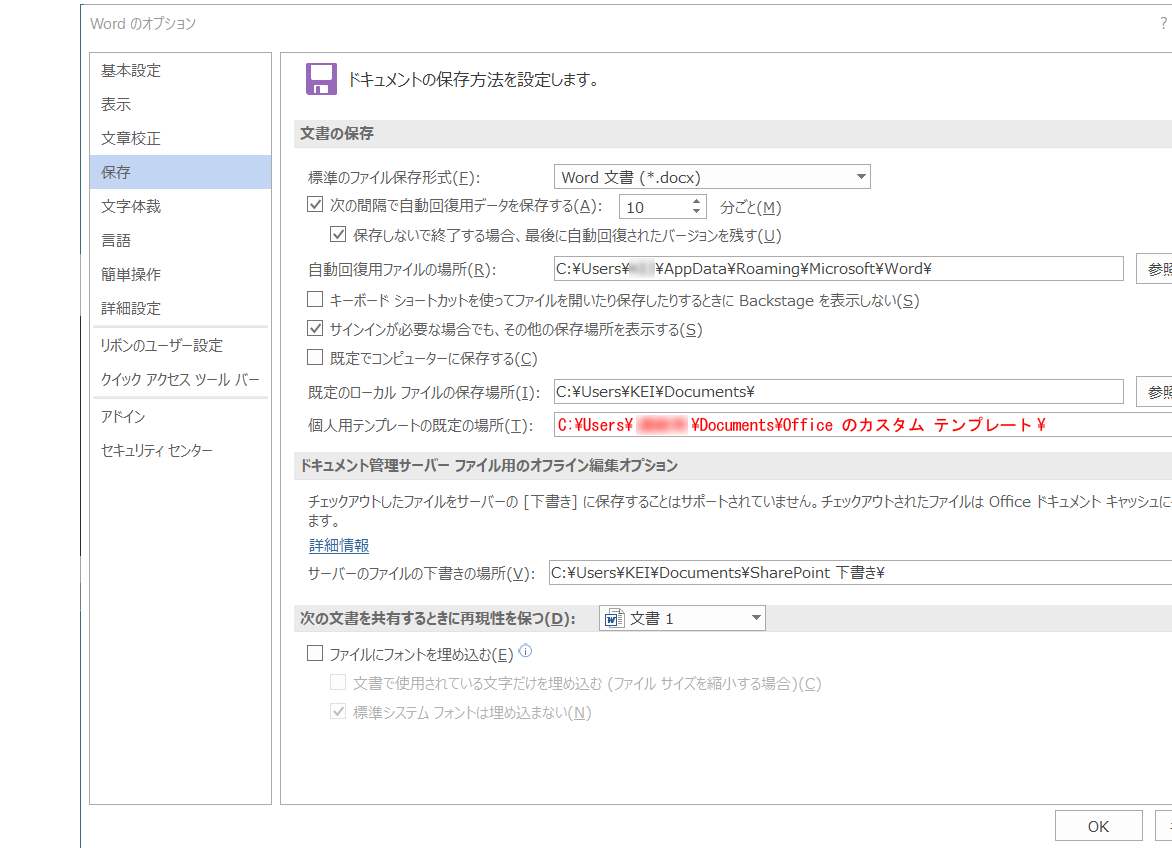Click the オフライン編集オプション section header
This screenshot has width=1172, height=848.
coord(732,466)
